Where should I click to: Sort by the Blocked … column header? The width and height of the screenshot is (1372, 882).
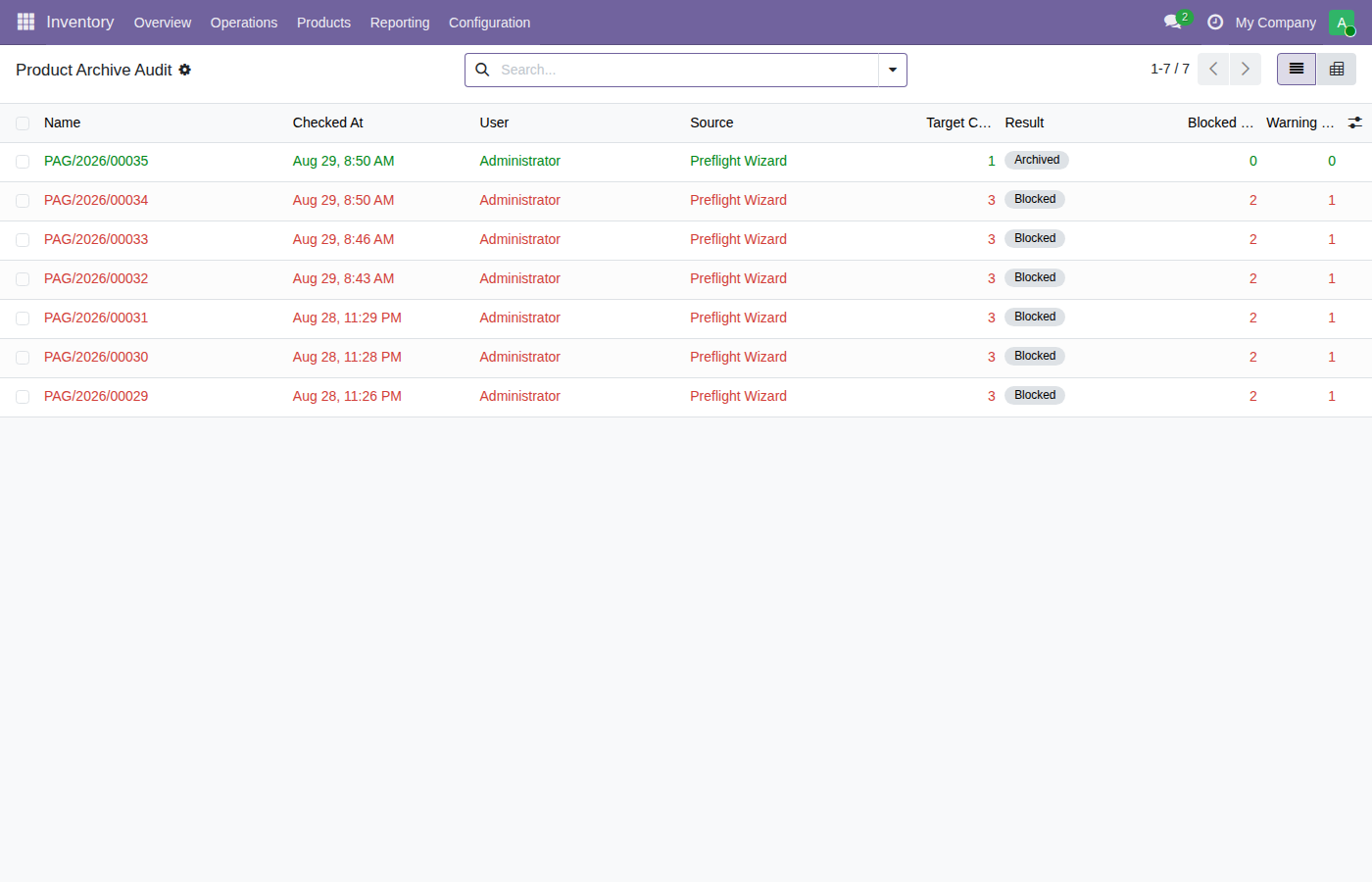point(1220,122)
